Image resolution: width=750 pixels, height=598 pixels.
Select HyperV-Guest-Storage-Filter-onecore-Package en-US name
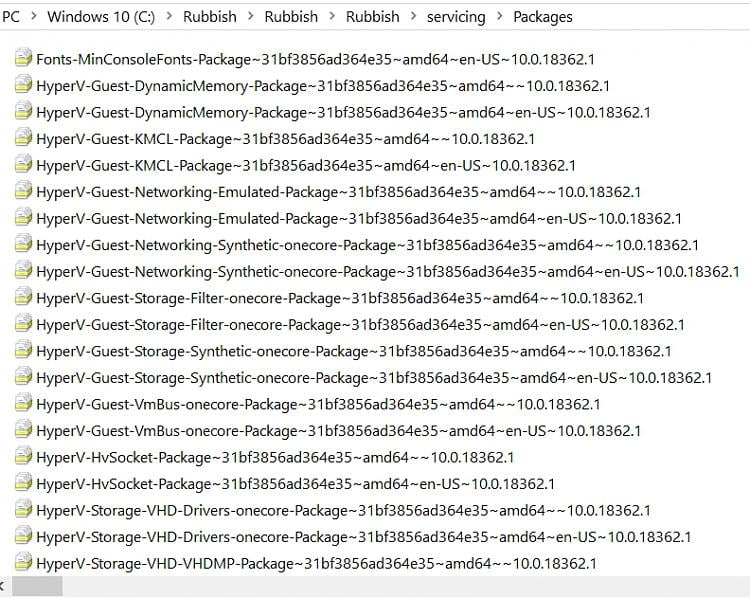click(361, 325)
